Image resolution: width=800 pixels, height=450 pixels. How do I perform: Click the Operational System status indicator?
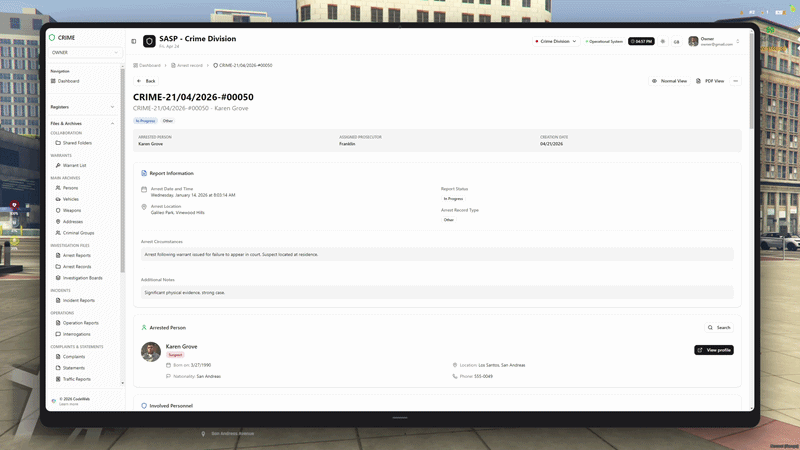pyautogui.click(x=604, y=41)
